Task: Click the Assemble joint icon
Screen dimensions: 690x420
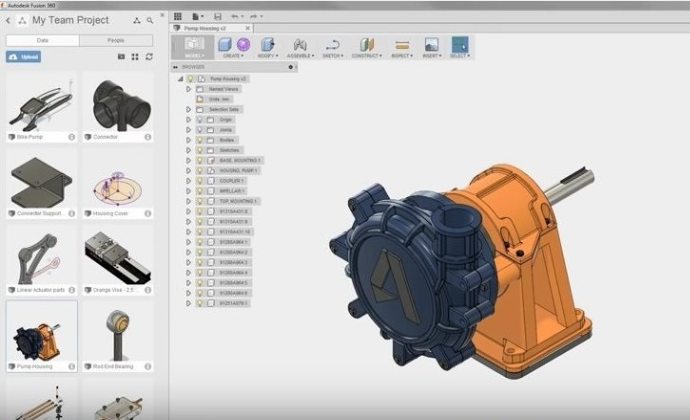Action: coord(300,44)
